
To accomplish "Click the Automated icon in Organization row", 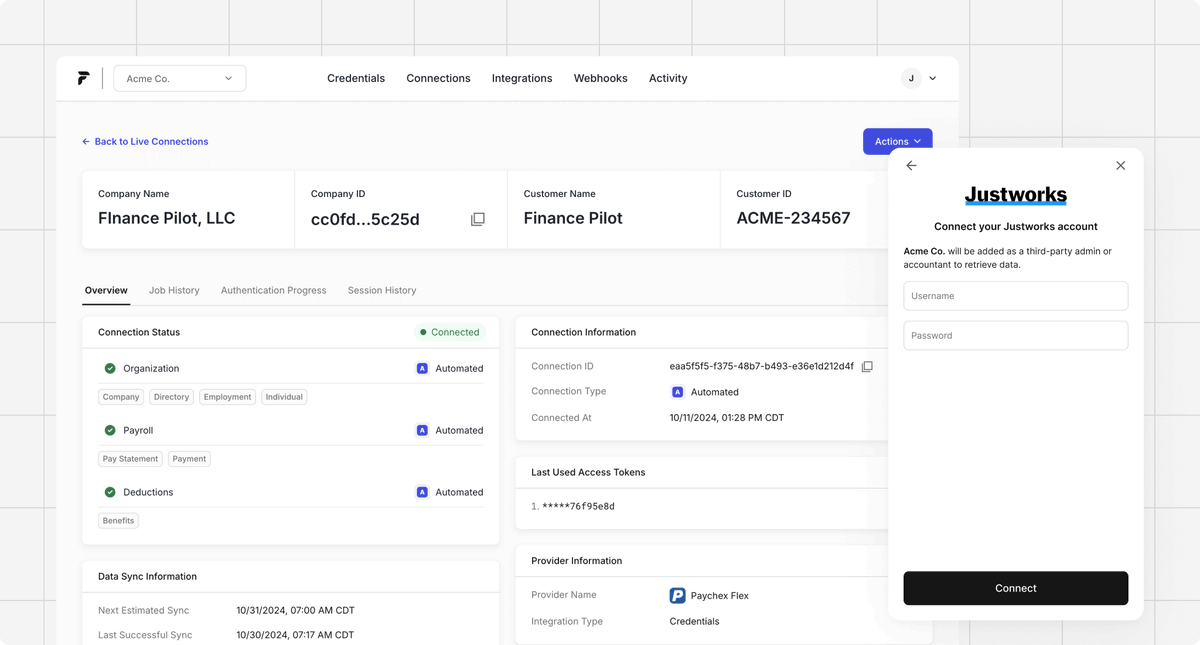I will 422,368.
